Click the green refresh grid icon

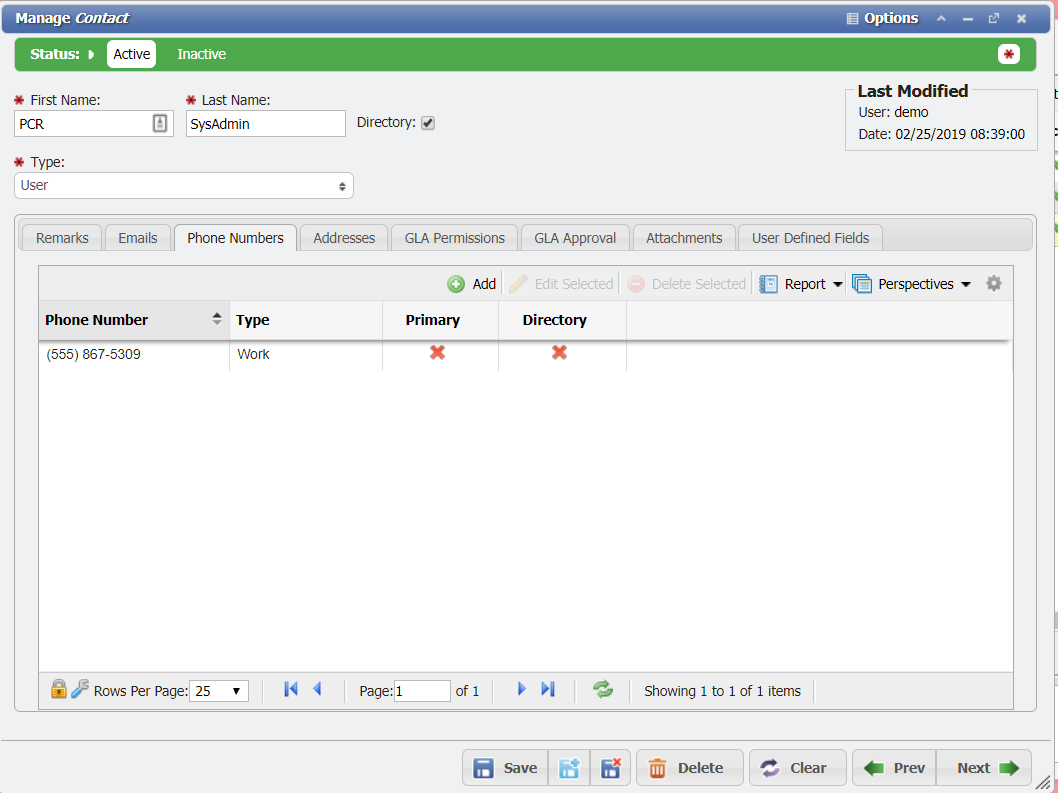(603, 689)
